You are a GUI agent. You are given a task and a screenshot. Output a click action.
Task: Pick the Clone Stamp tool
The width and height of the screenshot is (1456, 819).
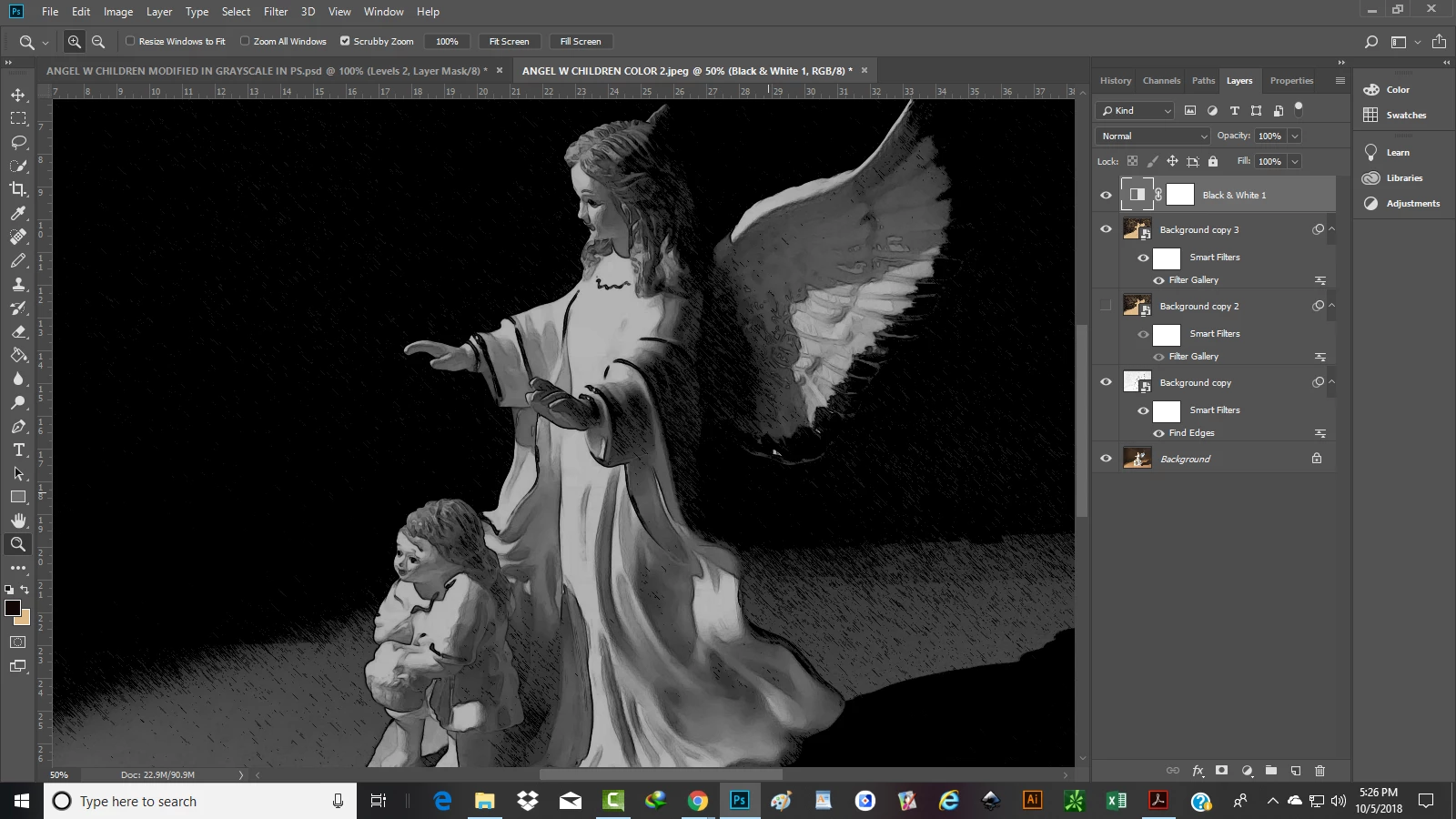pyautogui.click(x=18, y=284)
